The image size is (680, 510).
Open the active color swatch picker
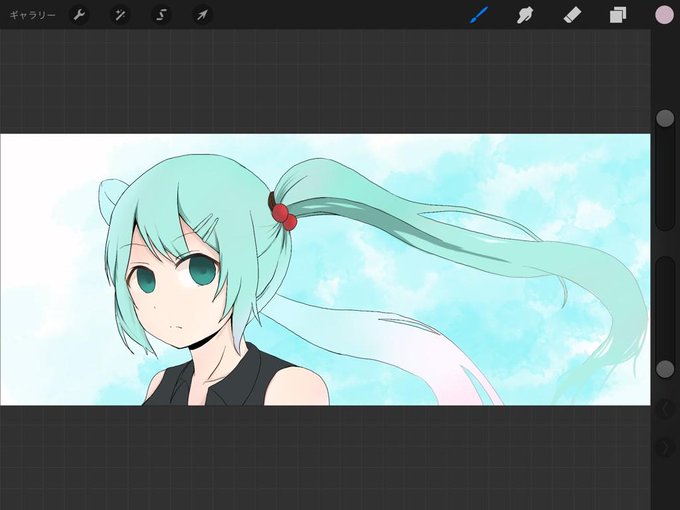[x=664, y=15]
